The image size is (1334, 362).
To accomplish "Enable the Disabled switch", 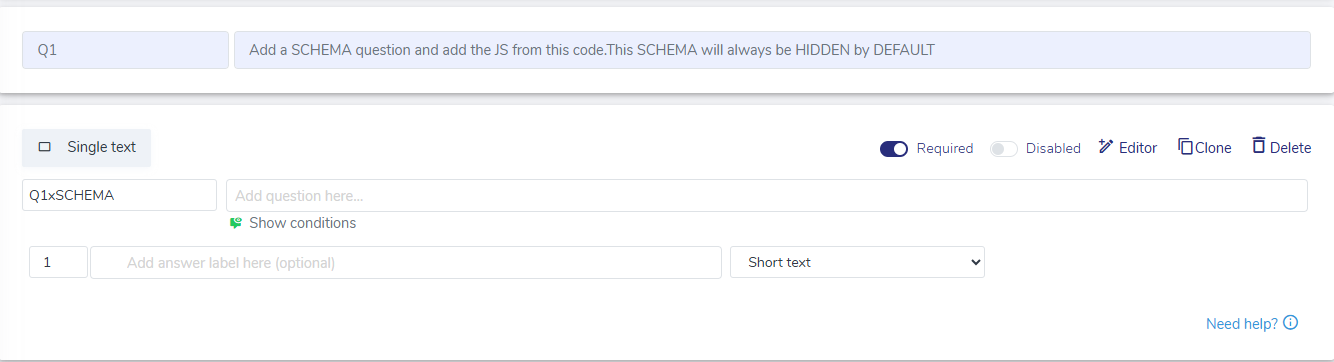I will (1004, 148).
